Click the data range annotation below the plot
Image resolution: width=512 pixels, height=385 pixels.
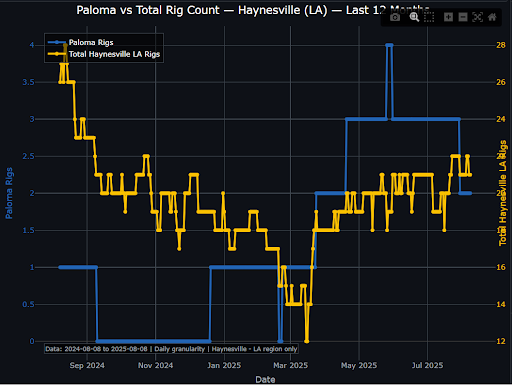pyautogui.click(x=171, y=349)
